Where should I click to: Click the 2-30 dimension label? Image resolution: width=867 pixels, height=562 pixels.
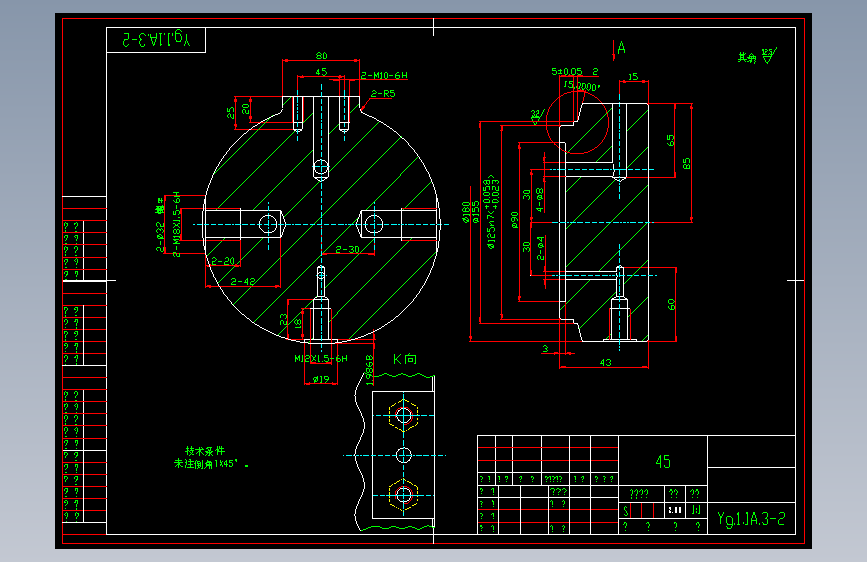(347, 249)
